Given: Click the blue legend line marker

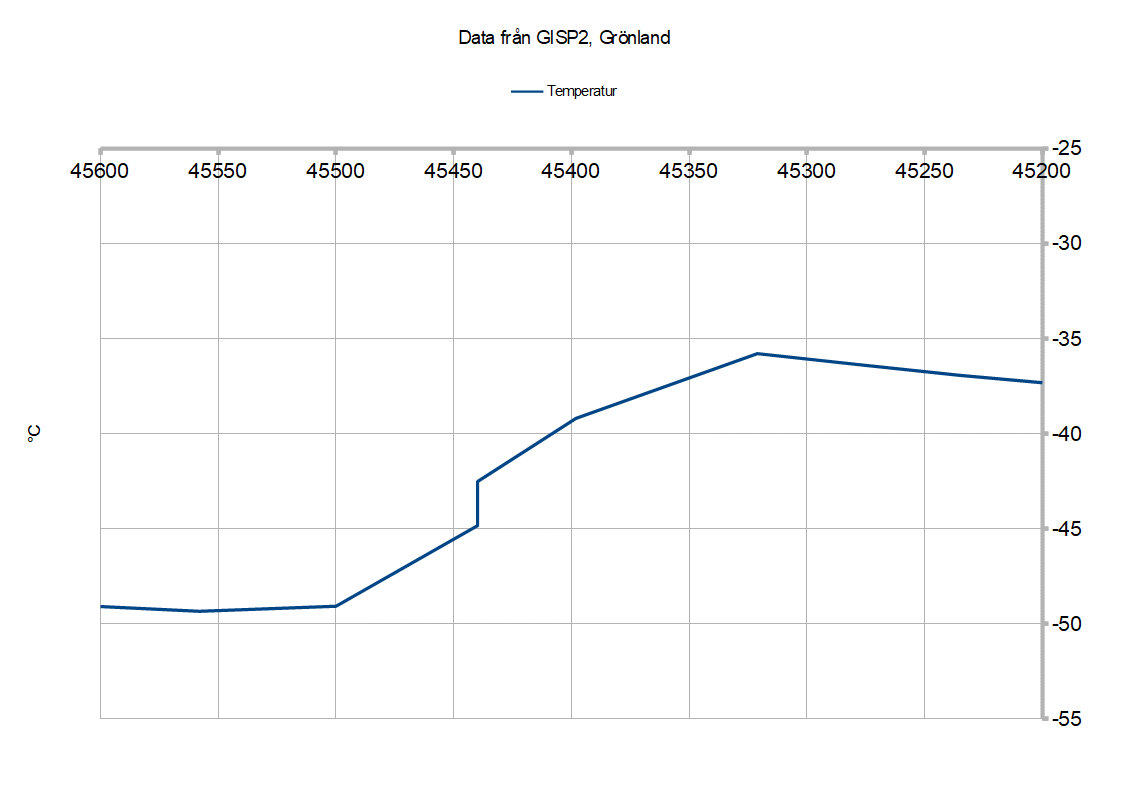Looking at the screenshot, I should (x=526, y=92).
